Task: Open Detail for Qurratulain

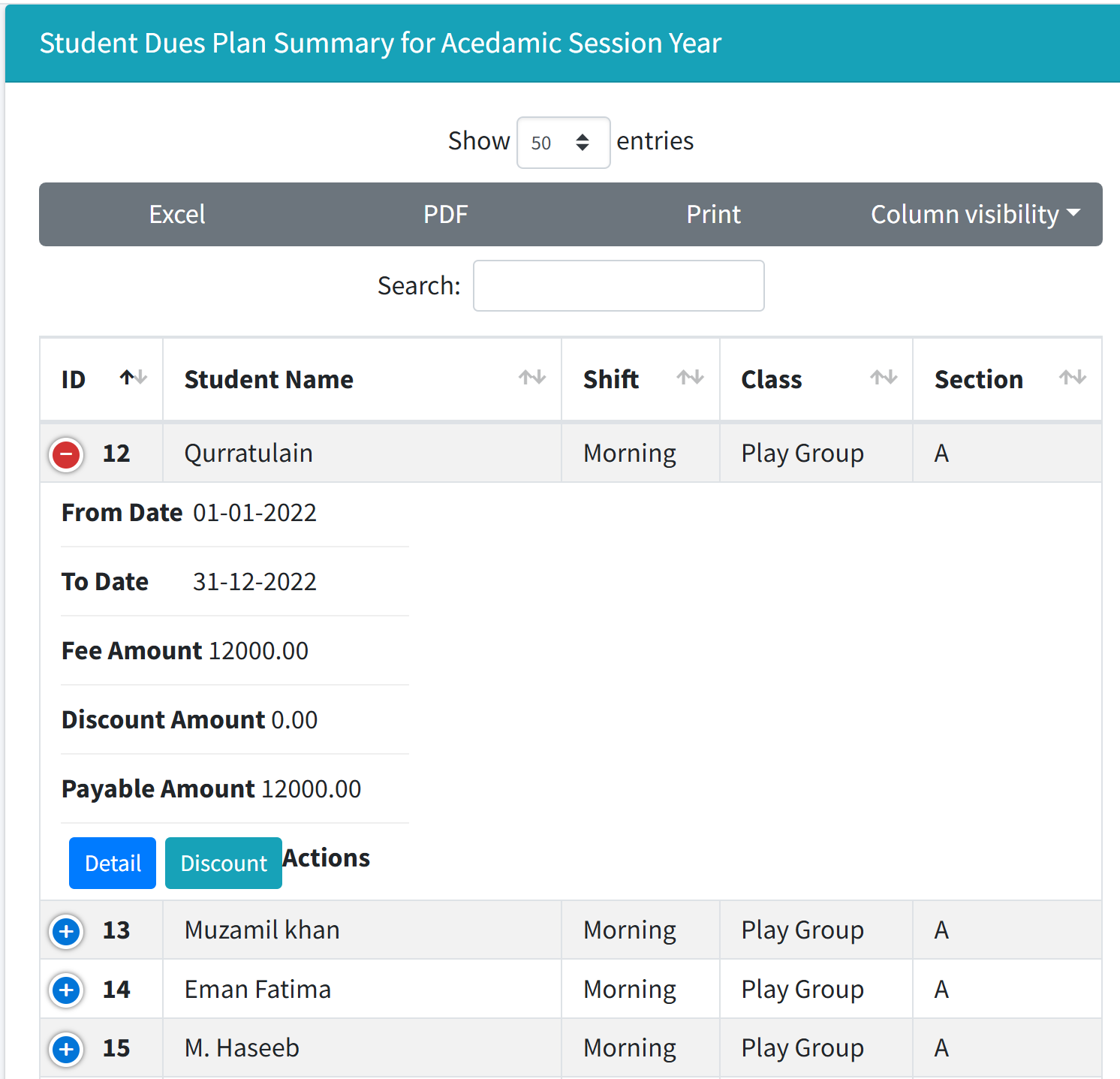Action: 113,864
